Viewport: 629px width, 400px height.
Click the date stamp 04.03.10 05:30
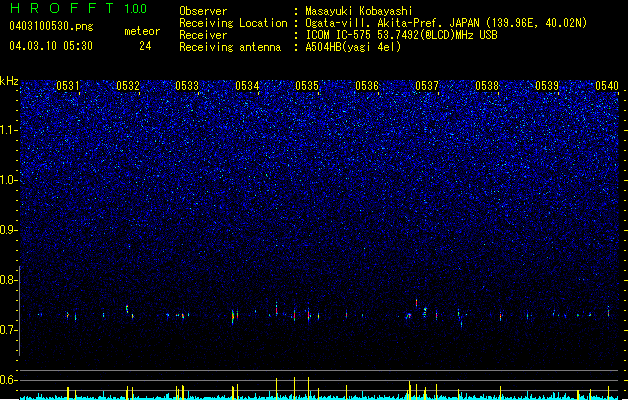(x=51, y=46)
